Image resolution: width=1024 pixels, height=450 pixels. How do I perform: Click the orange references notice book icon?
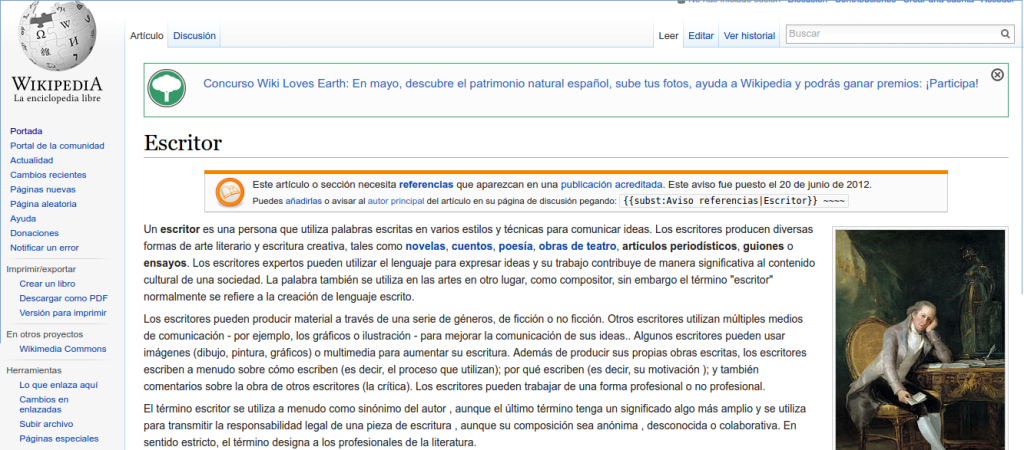point(229,191)
